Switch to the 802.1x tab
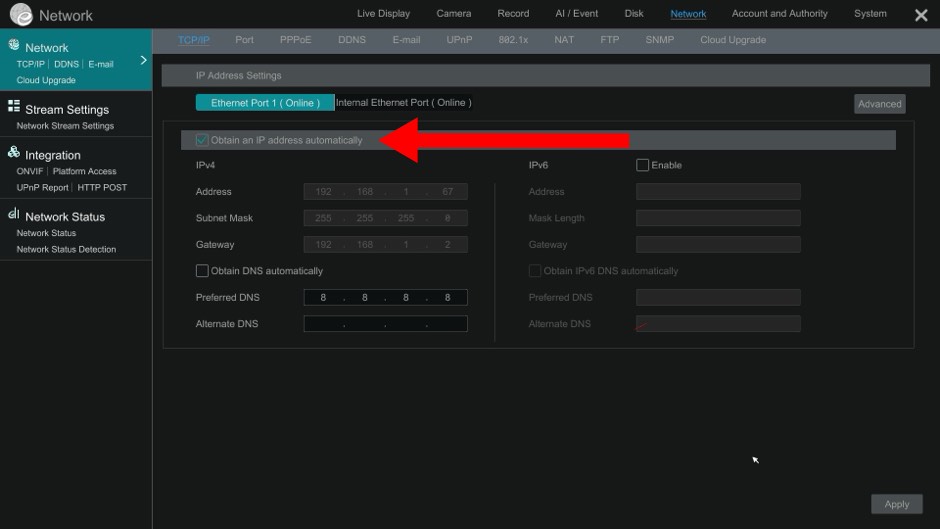This screenshot has width=940, height=529. 513,40
